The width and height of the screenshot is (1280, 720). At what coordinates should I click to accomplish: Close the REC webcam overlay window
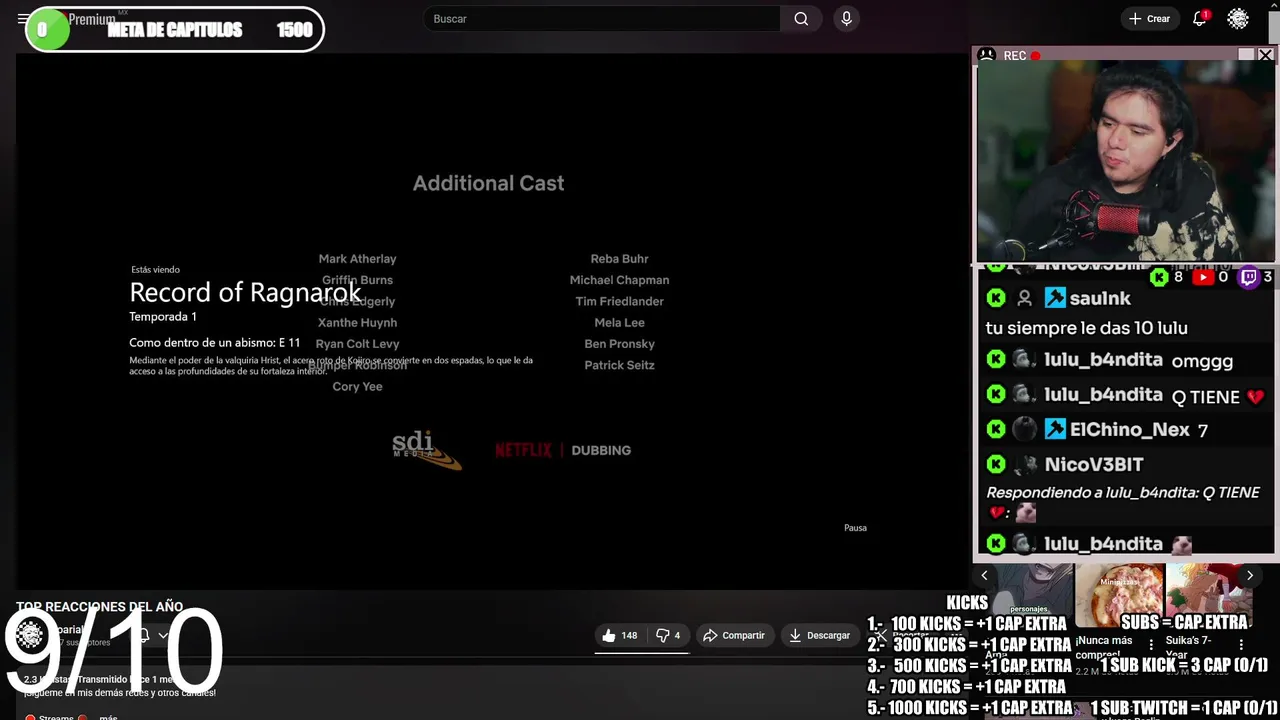(1265, 55)
